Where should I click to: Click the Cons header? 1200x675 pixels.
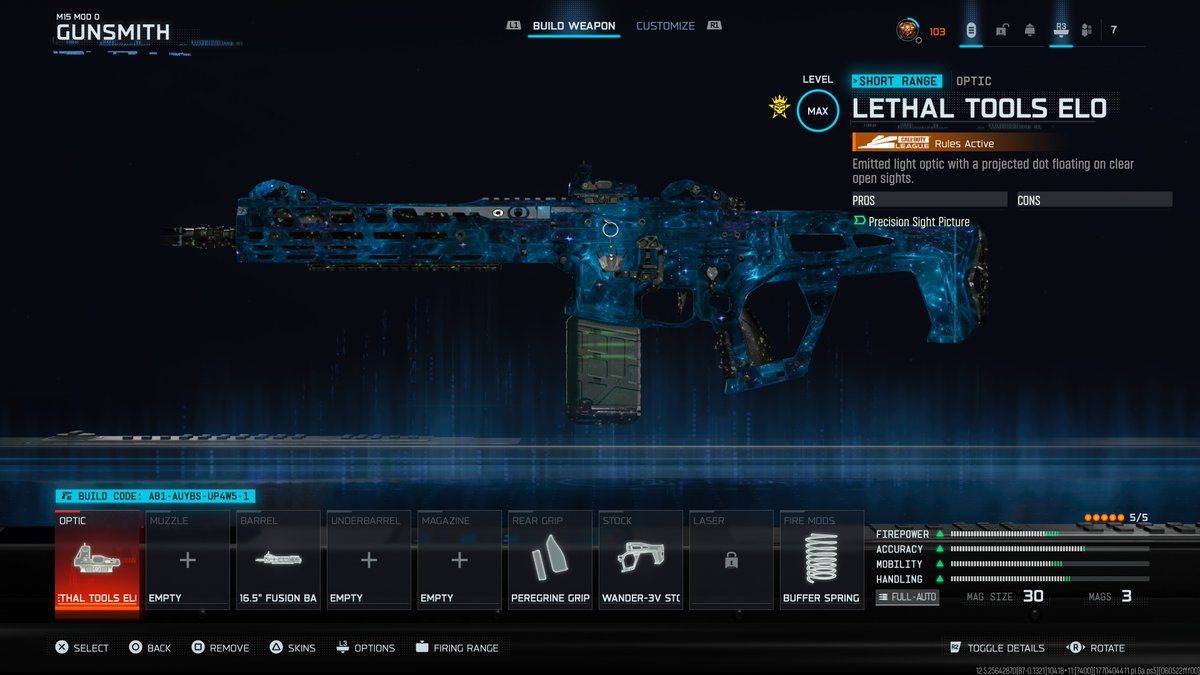(x=1095, y=200)
